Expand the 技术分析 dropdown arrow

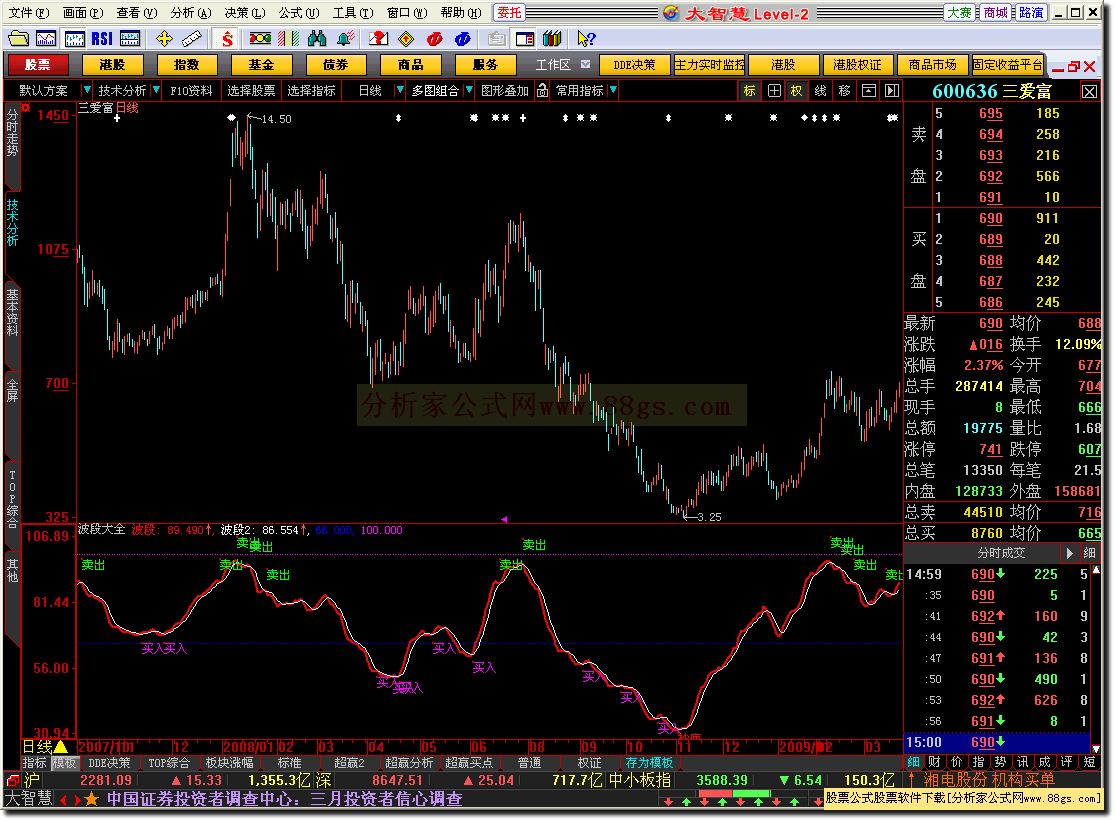point(156,90)
